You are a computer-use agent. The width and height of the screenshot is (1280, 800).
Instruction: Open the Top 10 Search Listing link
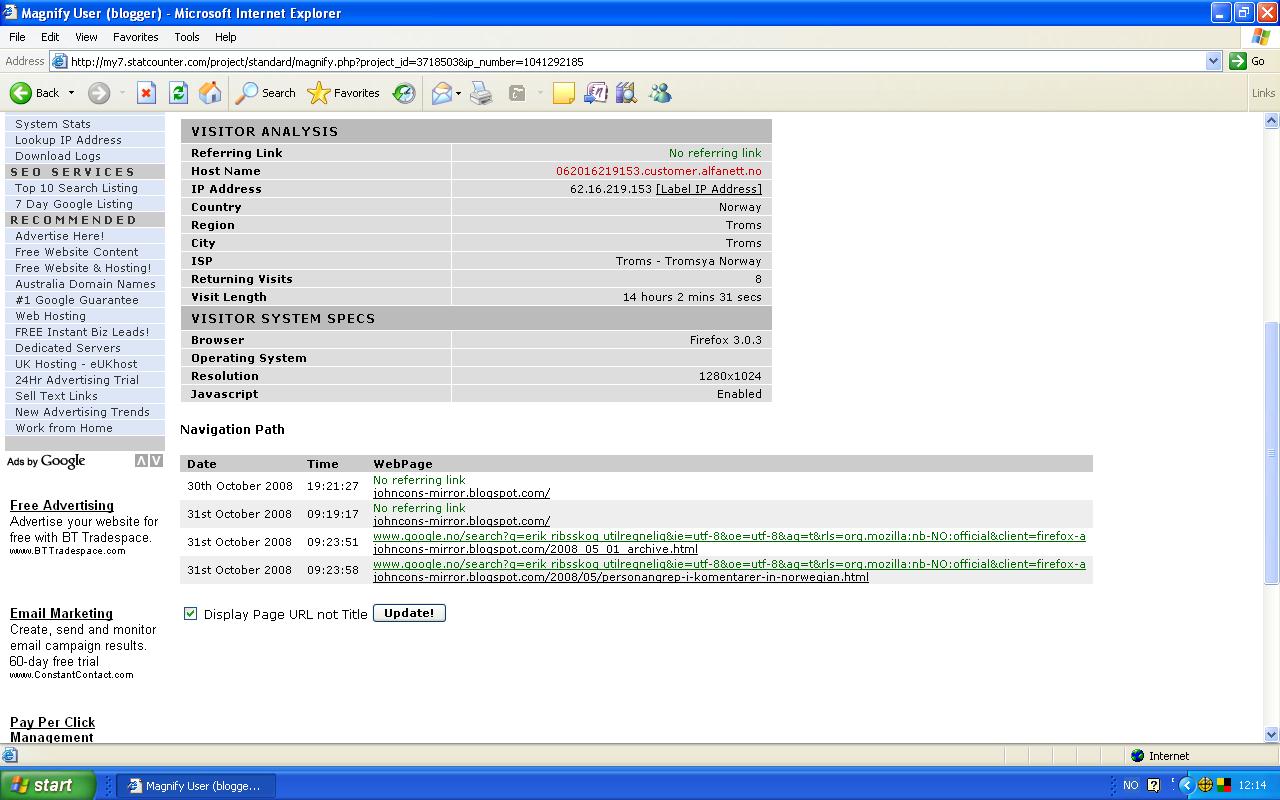click(x=76, y=188)
